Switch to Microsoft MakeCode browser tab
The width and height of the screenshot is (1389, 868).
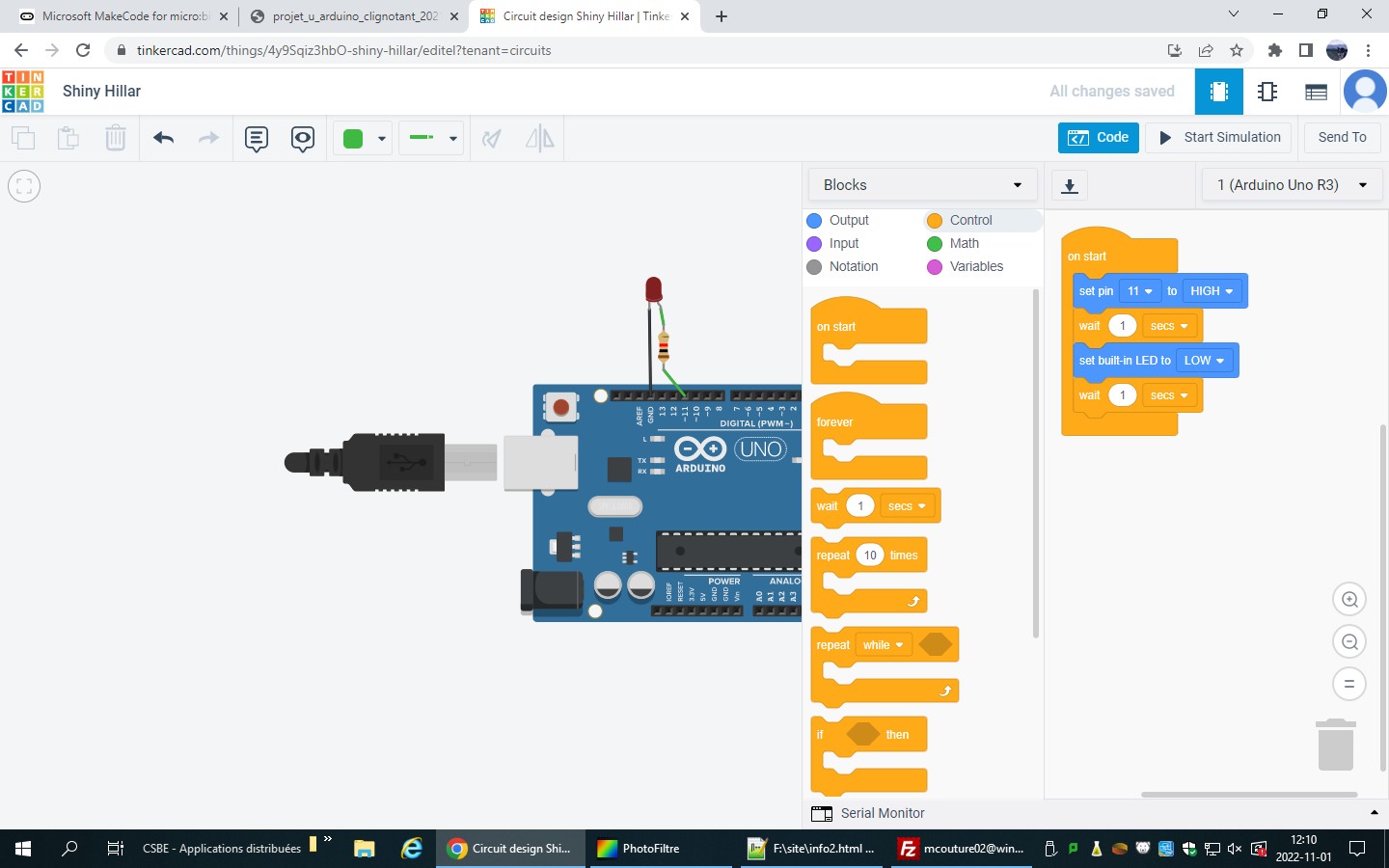(124, 16)
